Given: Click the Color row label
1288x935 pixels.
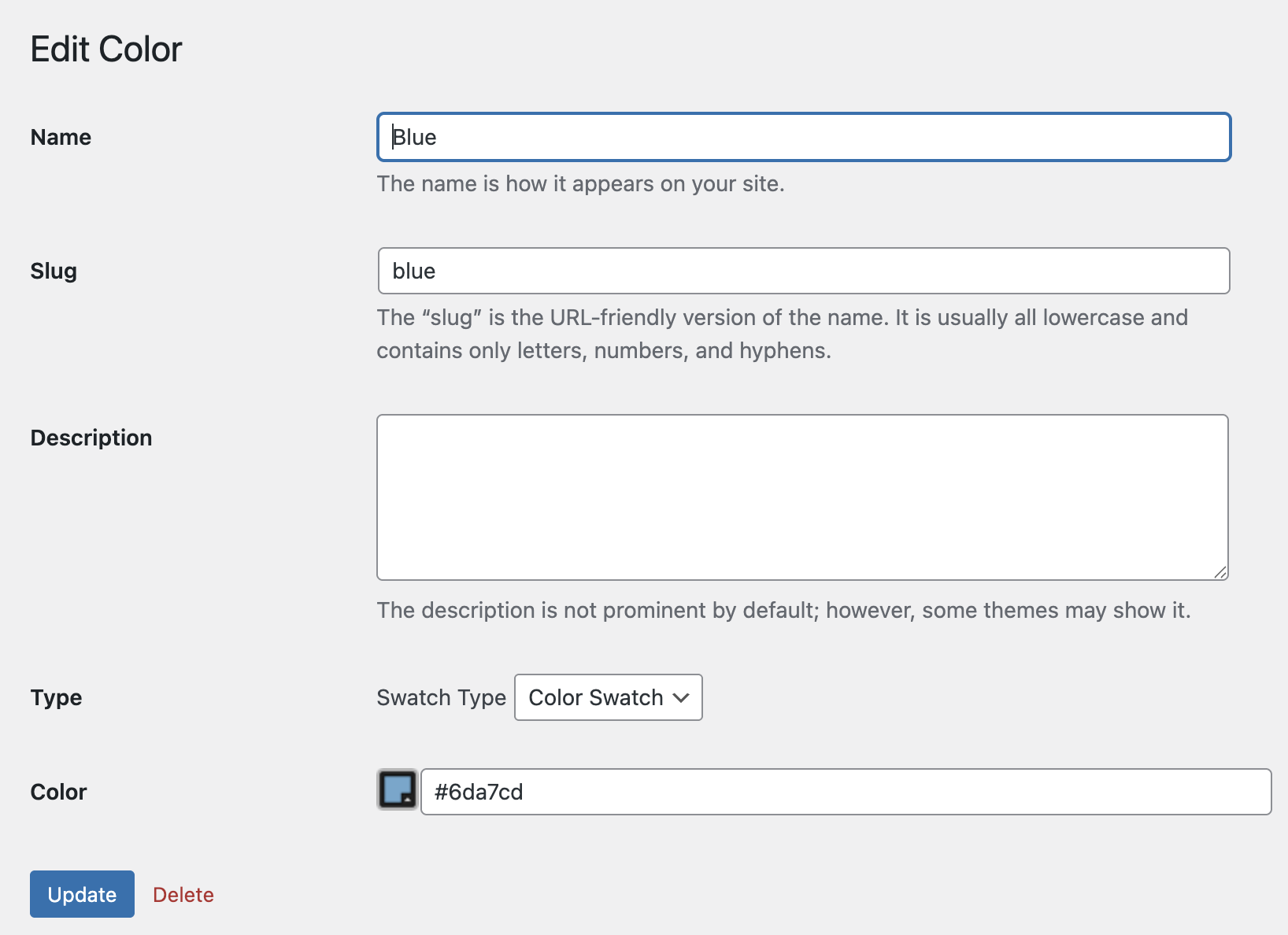Looking at the screenshot, I should coord(58,792).
